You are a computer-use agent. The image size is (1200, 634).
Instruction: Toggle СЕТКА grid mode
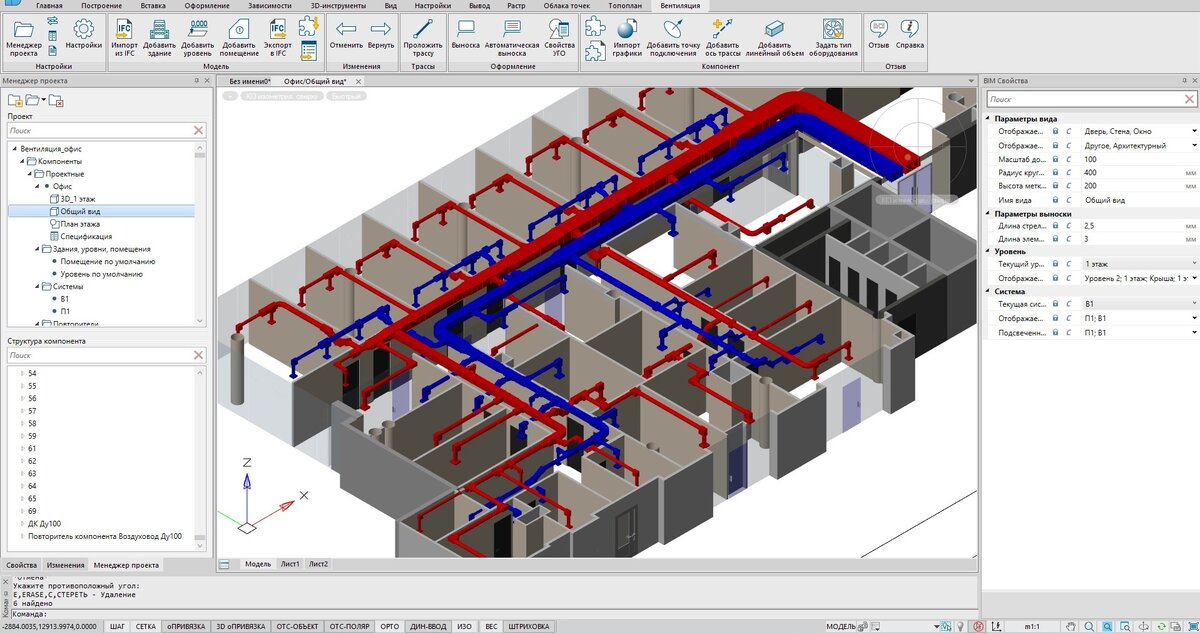tap(146, 627)
